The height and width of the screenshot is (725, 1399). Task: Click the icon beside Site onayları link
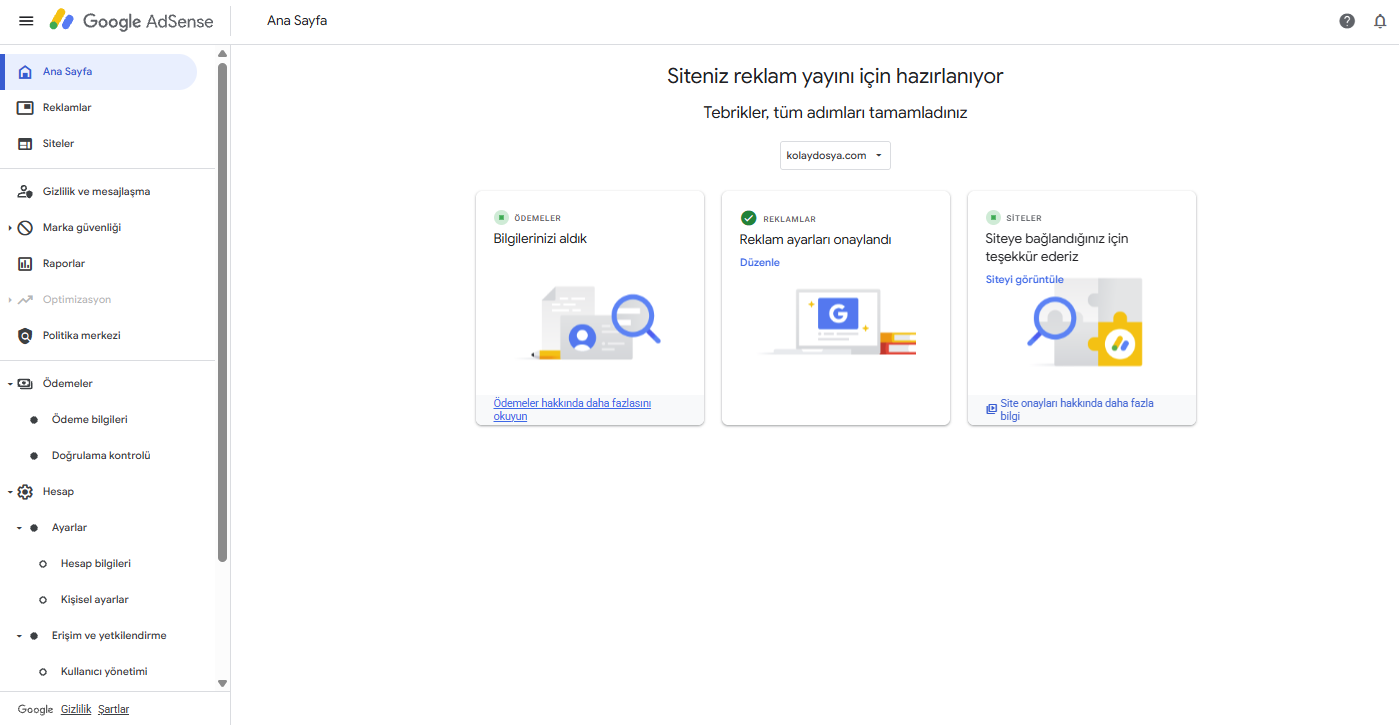[991, 409]
